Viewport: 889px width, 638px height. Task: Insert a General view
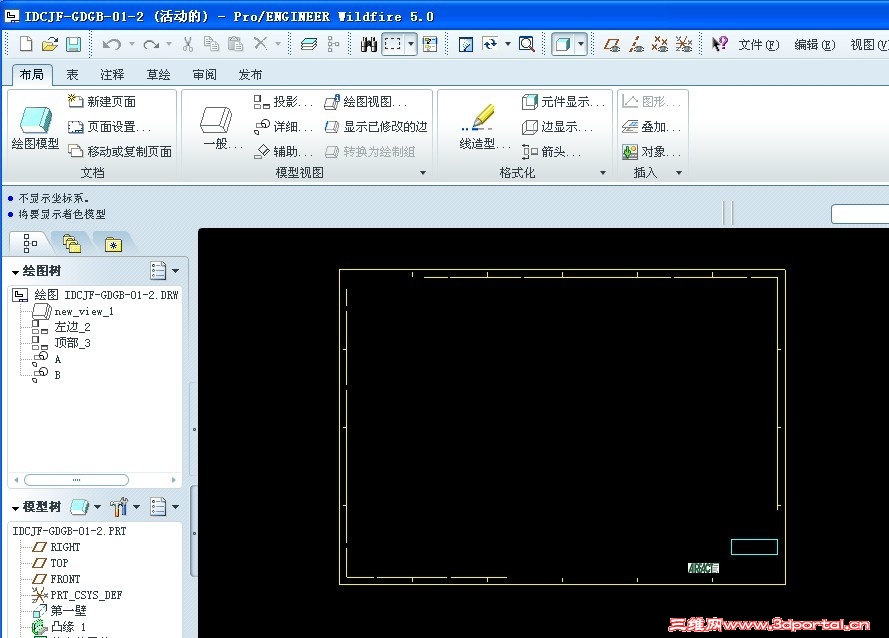[x=217, y=128]
